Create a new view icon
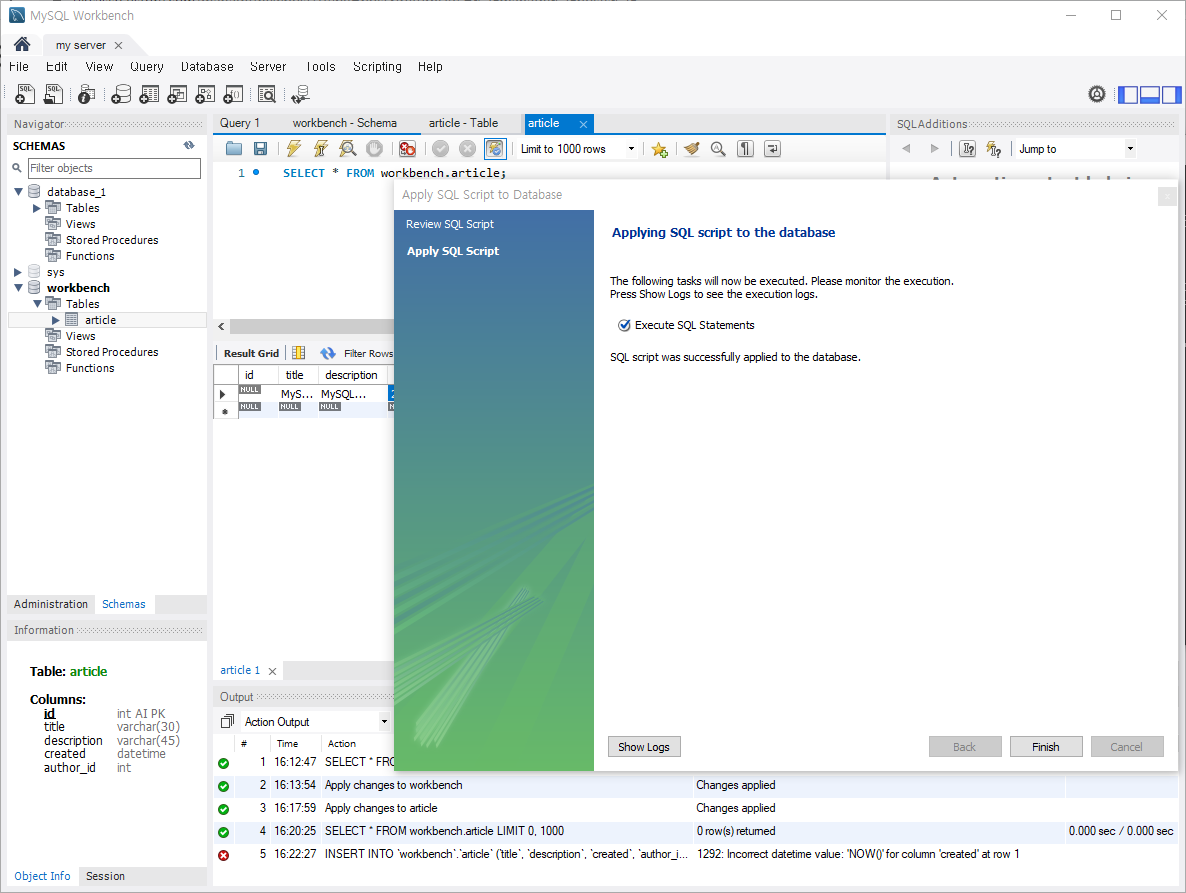 (177, 94)
